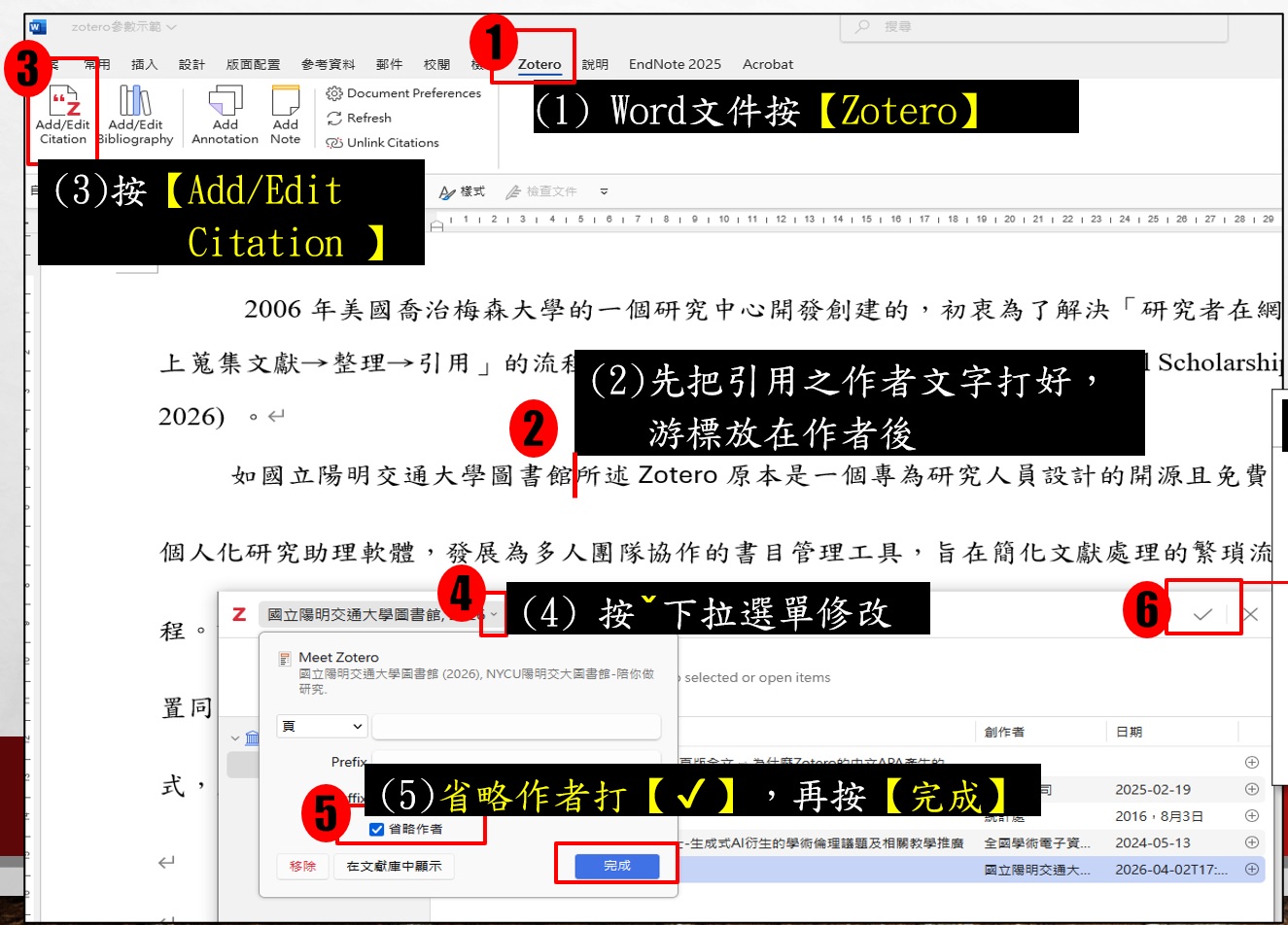The width and height of the screenshot is (1288, 925).
Task: Add the 2024-05-13 item with plus icon
Action: click(x=1252, y=842)
